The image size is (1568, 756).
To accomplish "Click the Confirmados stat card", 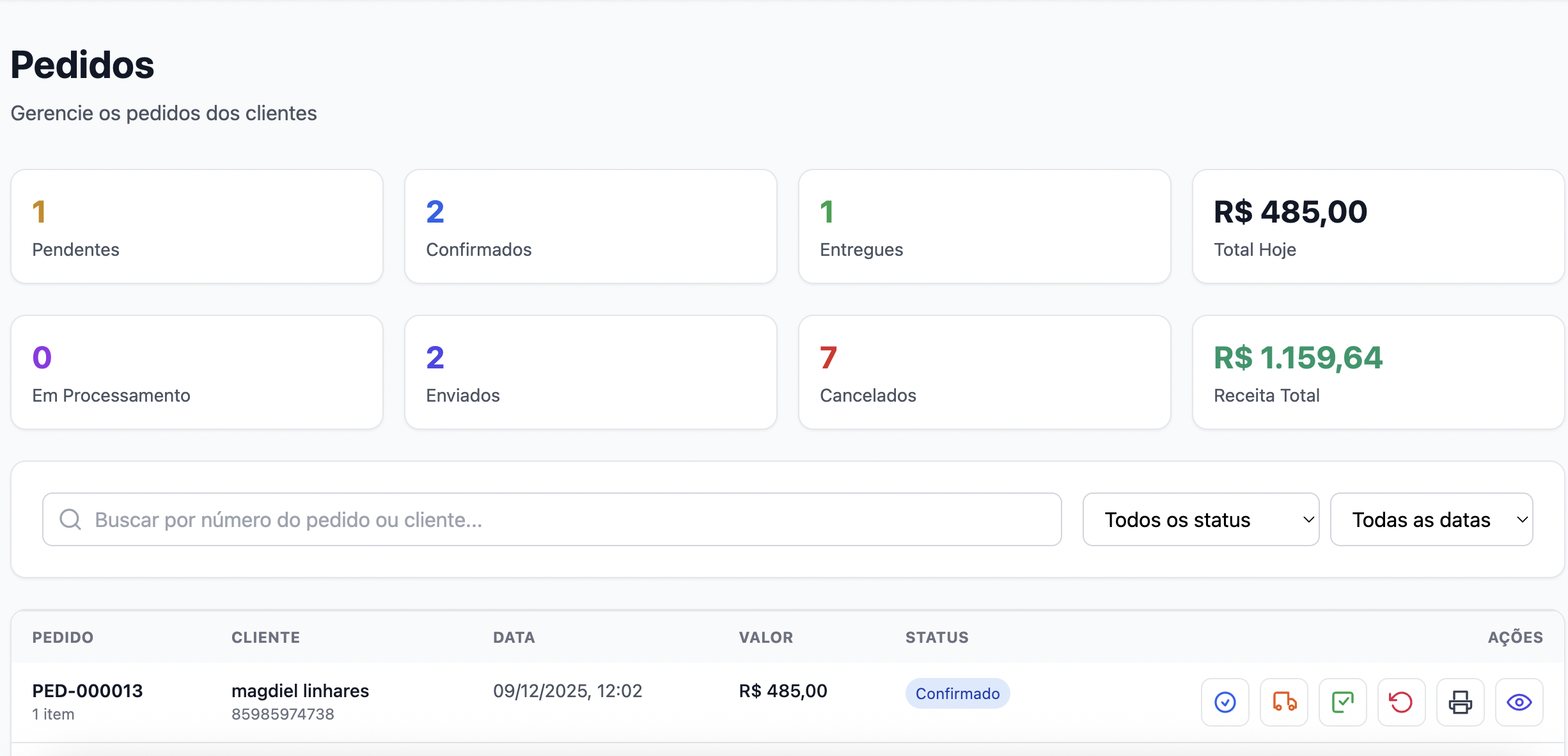I will [591, 226].
